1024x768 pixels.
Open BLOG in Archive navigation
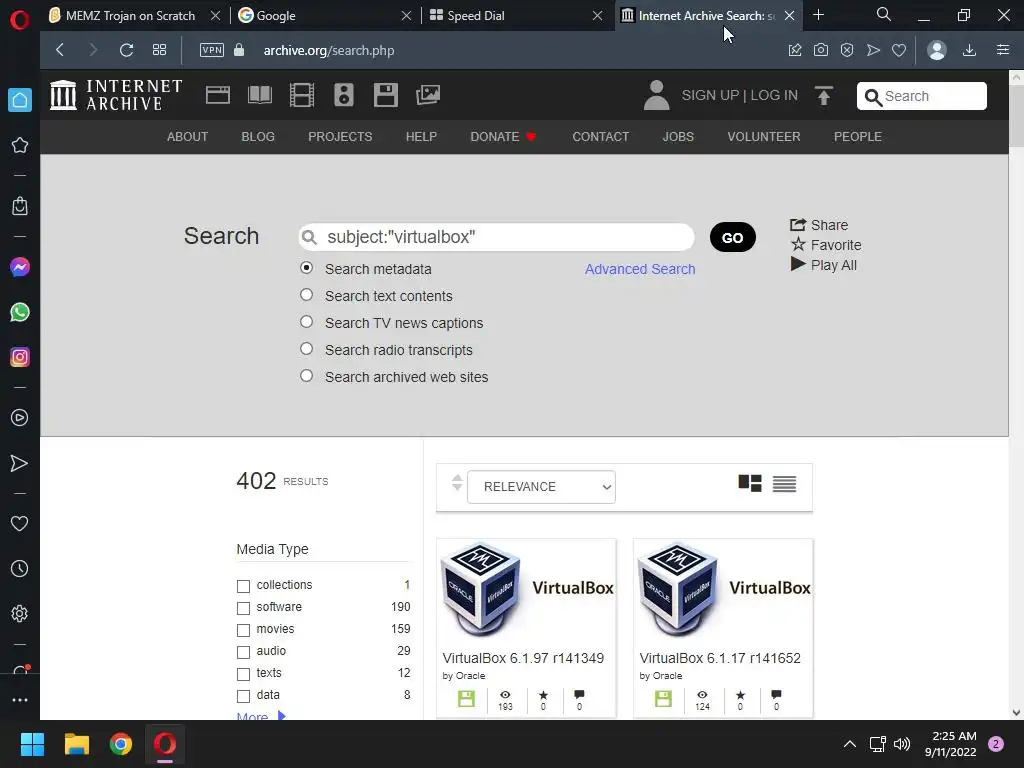click(x=258, y=136)
